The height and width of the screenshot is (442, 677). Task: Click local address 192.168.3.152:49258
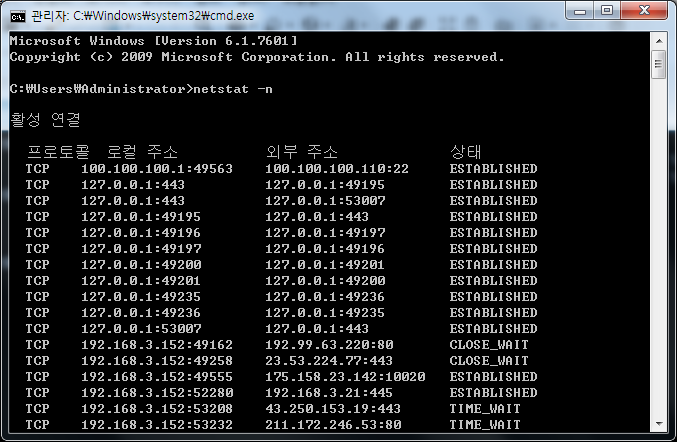[x=157, y=361]
